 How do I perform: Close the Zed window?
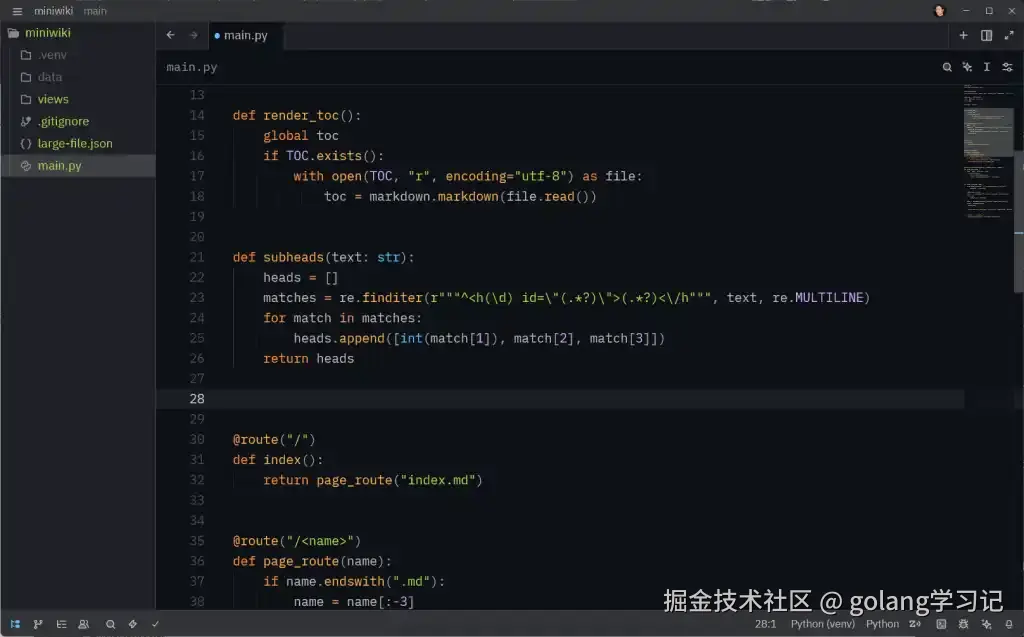coord(1012,10)
